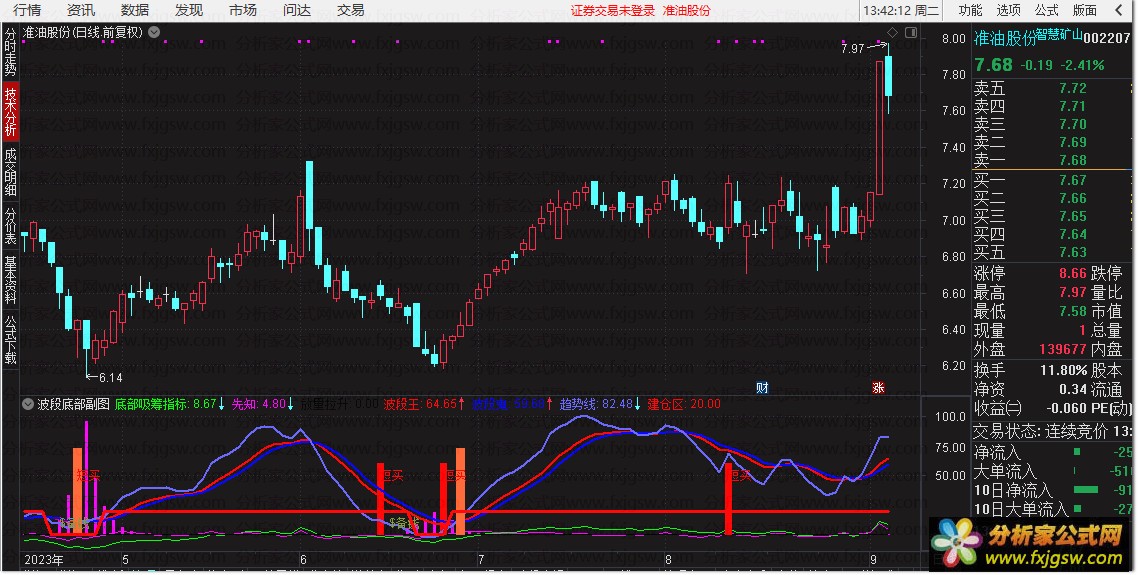Click the diamond icon above the chart
Viewport: 1139px width, 575px height.
click(892, 32)
